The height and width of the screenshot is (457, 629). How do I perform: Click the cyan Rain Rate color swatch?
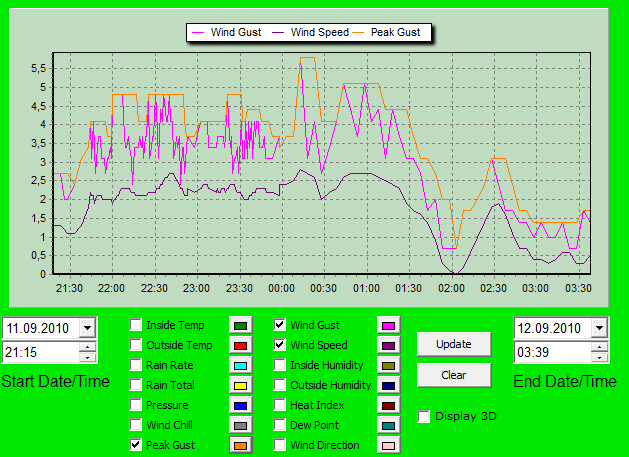point(239,365)
